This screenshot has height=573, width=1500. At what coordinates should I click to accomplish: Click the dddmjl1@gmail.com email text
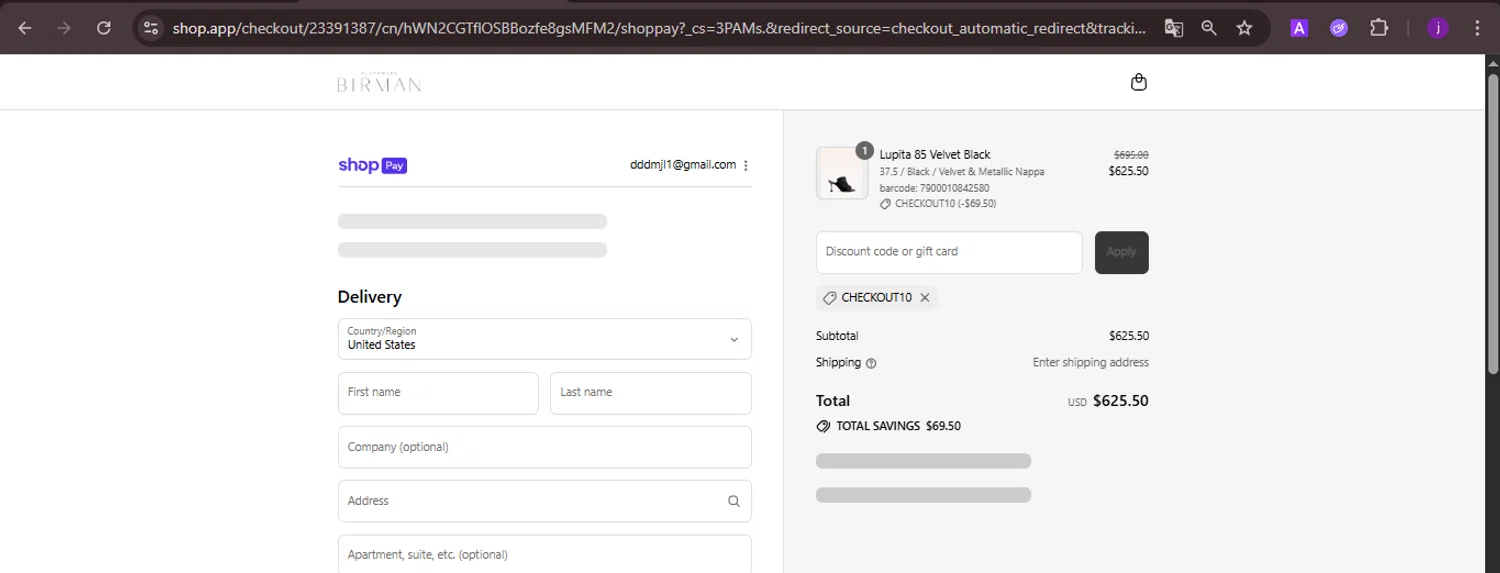[683, 165]
